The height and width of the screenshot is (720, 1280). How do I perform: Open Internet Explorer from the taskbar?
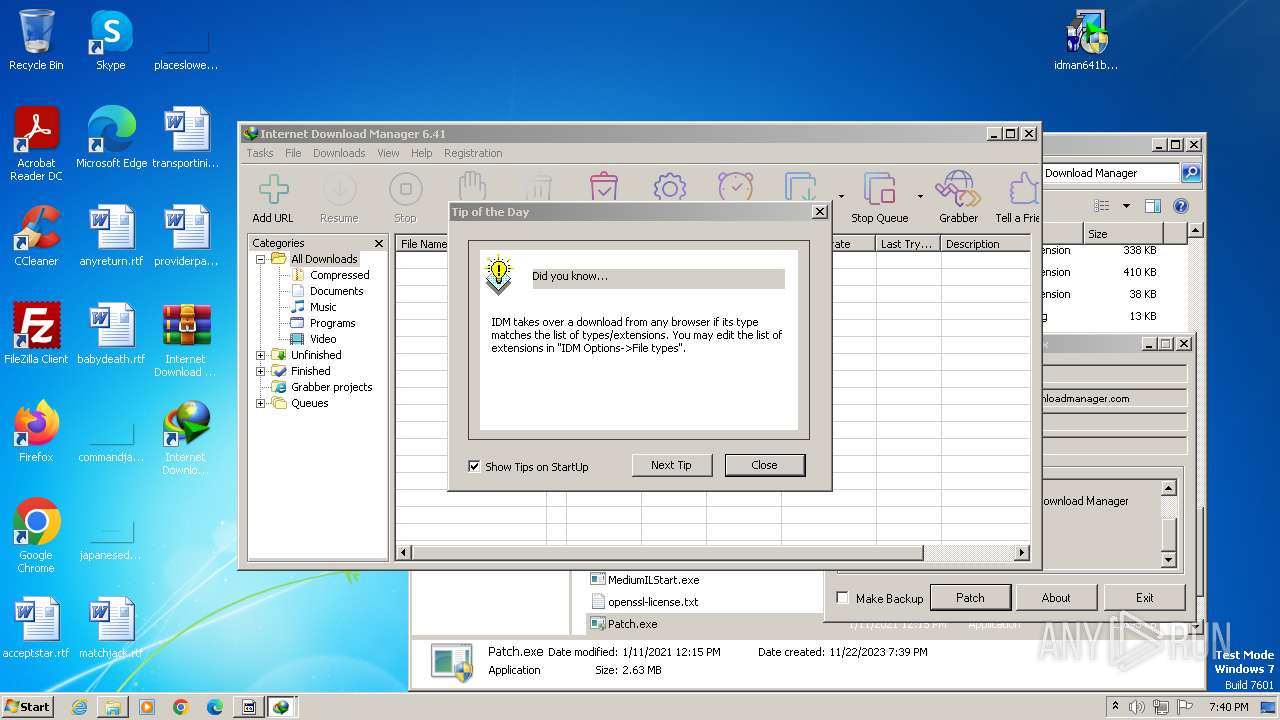click(79, 707)
